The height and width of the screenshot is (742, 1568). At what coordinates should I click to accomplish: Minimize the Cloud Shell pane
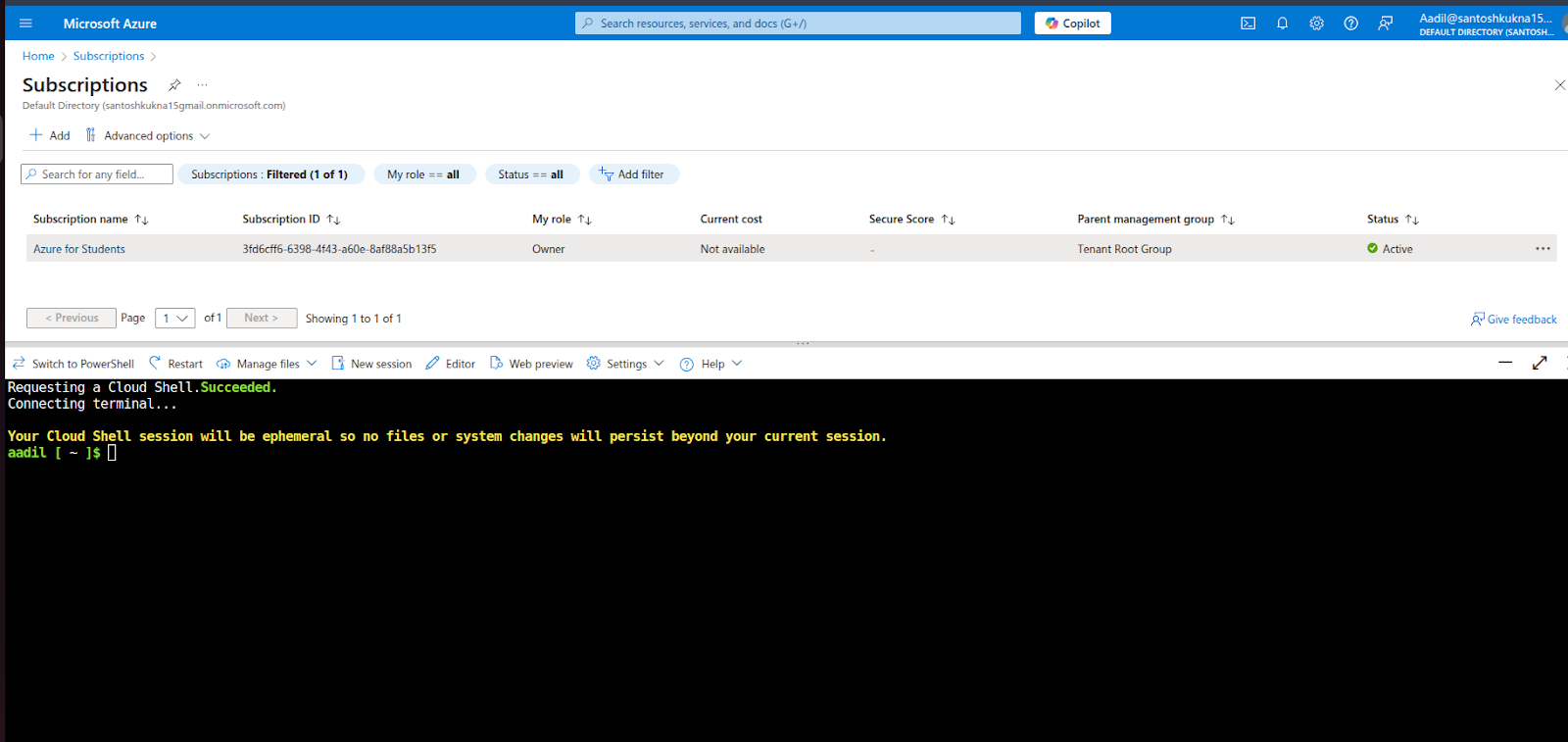pos(1505,363)
